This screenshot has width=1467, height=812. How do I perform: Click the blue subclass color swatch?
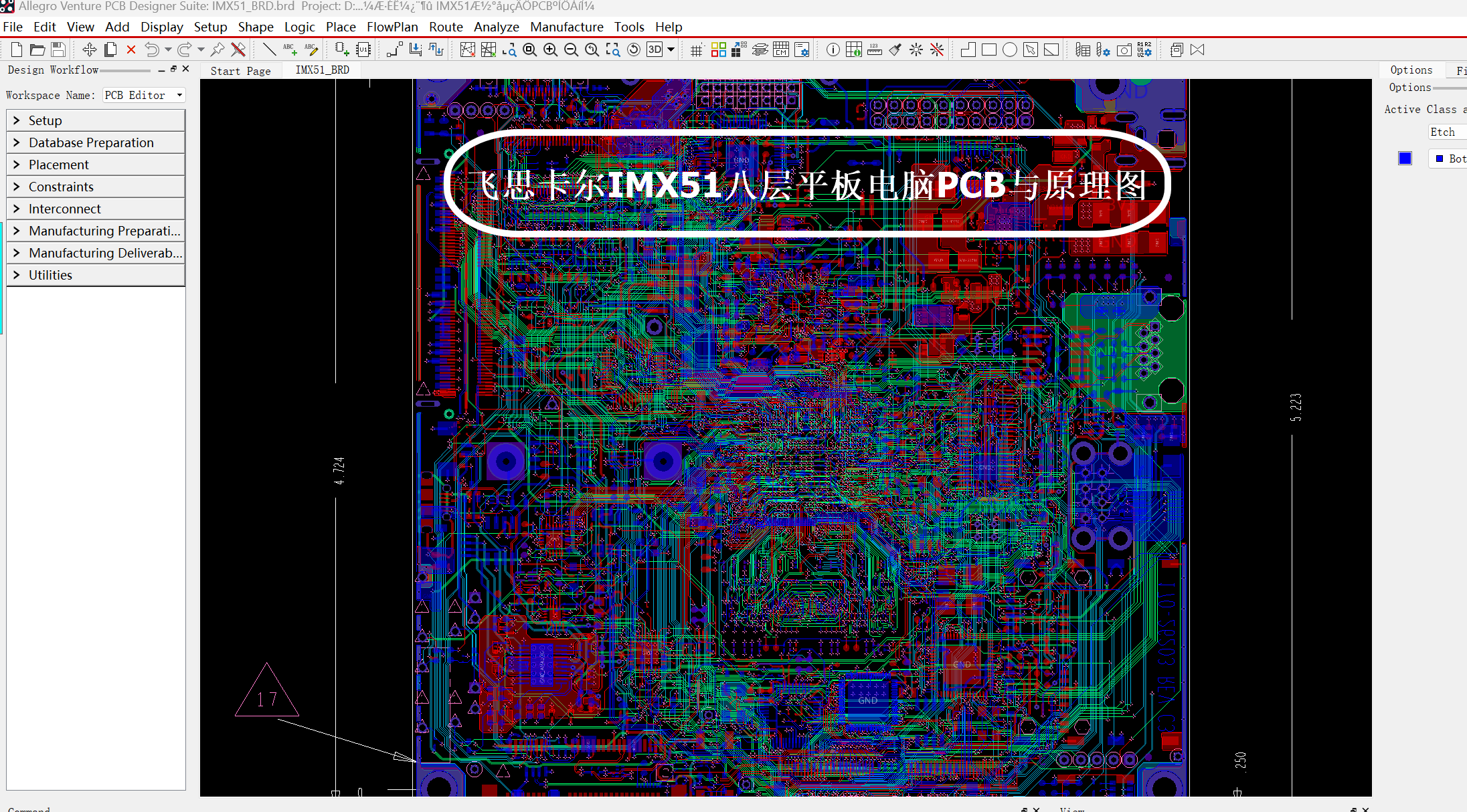[x=1405, y=159]
